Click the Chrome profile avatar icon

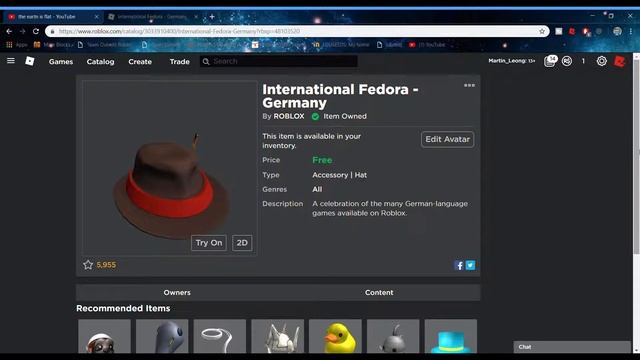click(617, 31)
